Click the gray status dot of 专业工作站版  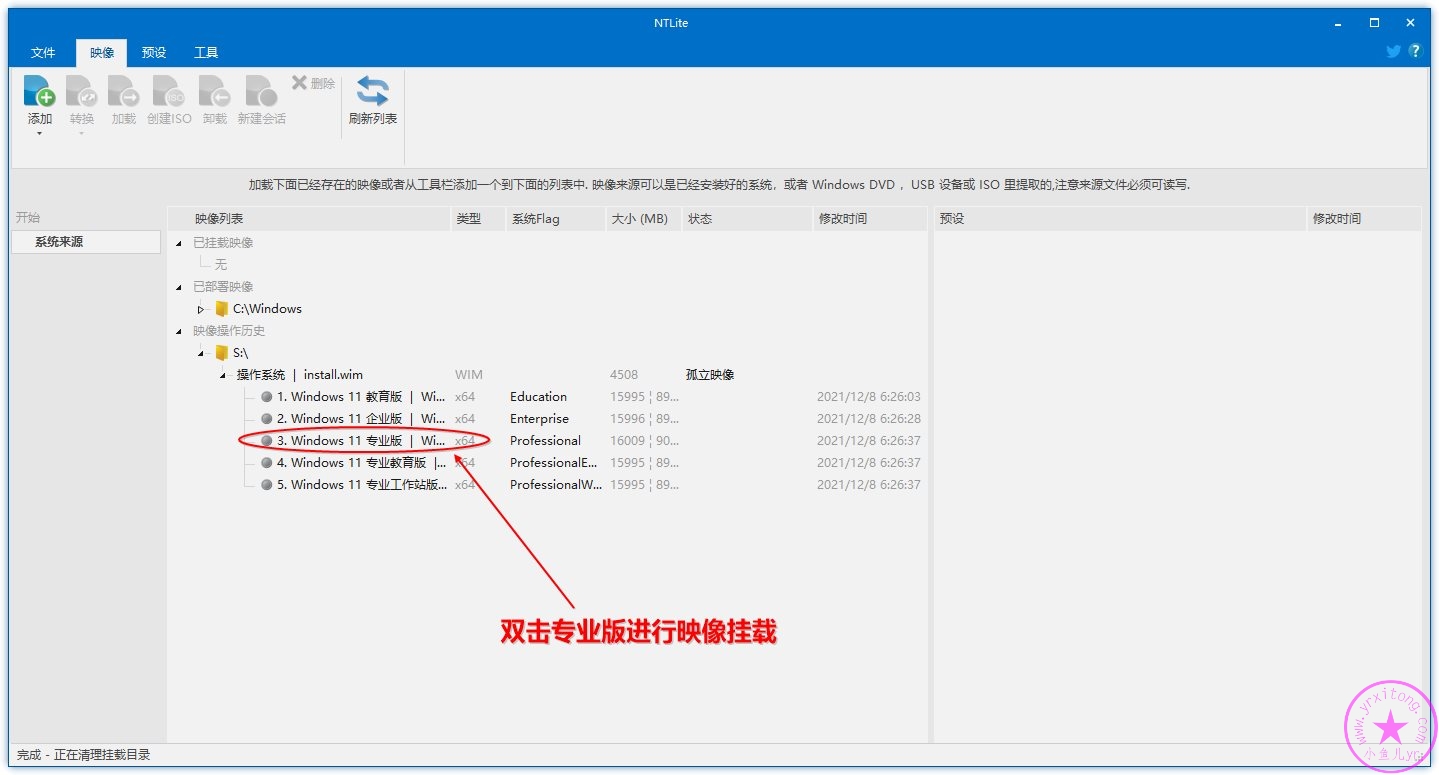(x=267, y=485)
